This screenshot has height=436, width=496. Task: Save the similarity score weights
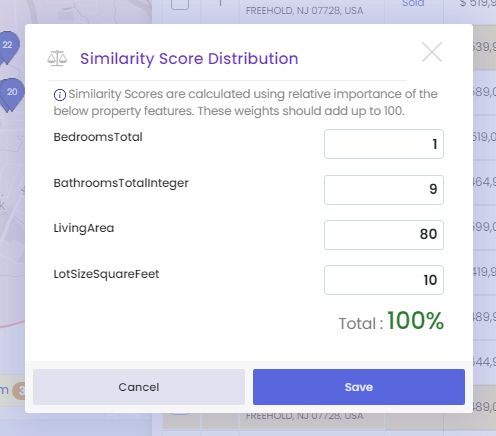point(359,387)
